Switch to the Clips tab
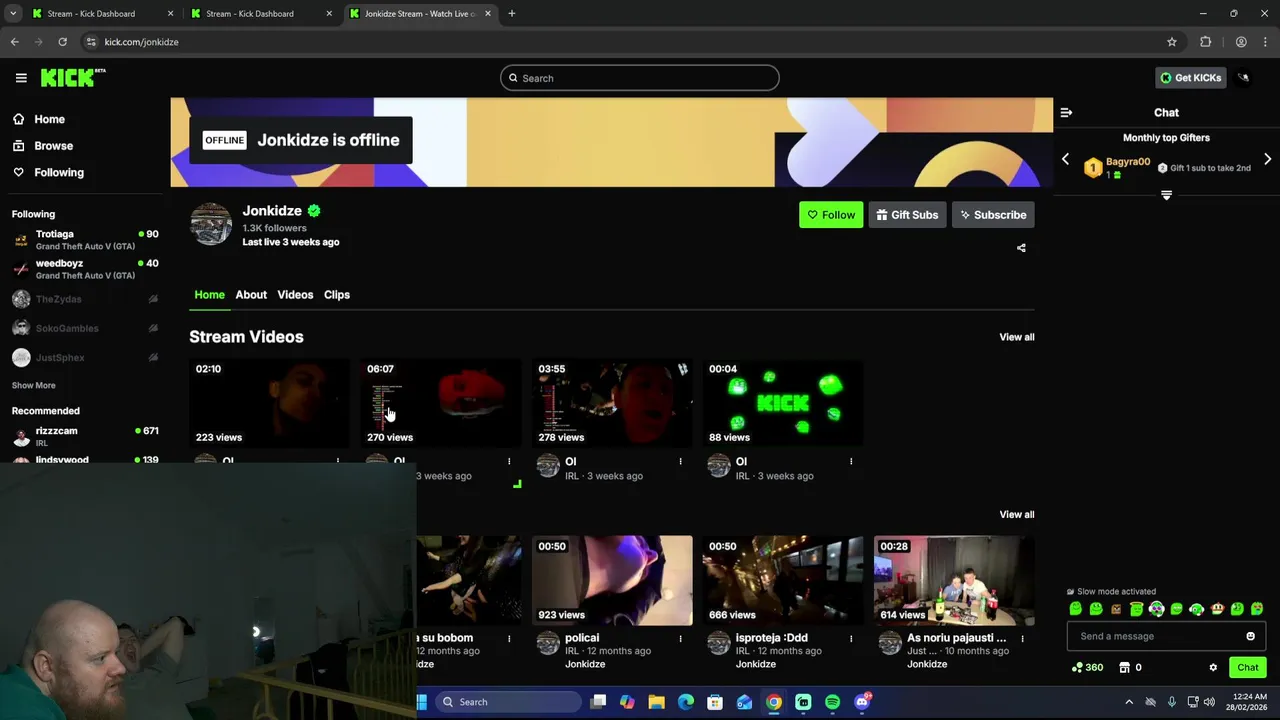The height and width of the screenshot is (720, 1280). click(x=337, y=295)
